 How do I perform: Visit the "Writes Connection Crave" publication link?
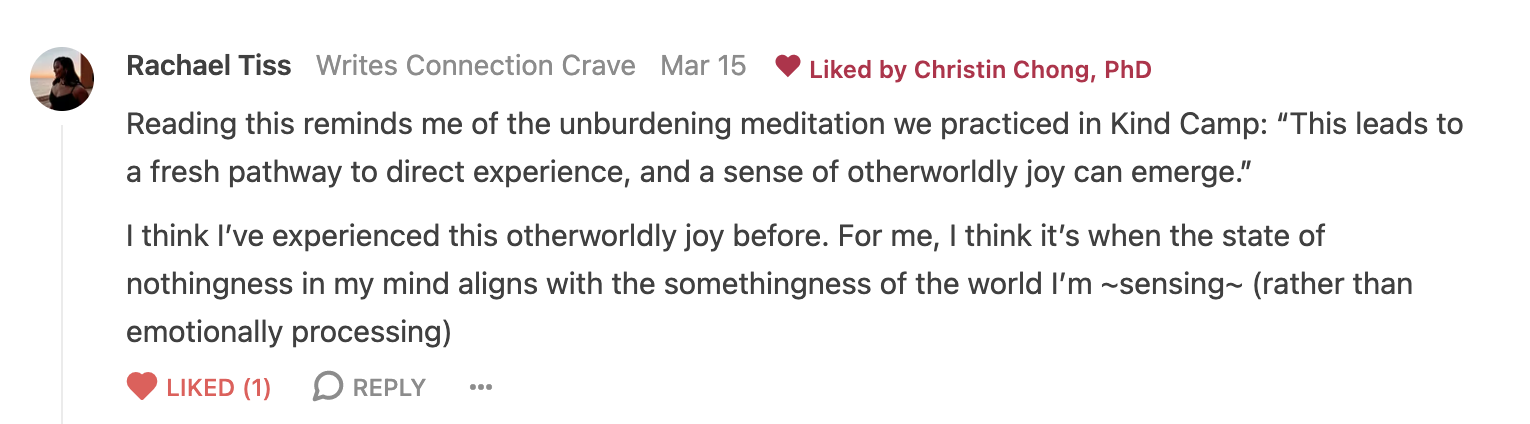[x=475, y=66]
